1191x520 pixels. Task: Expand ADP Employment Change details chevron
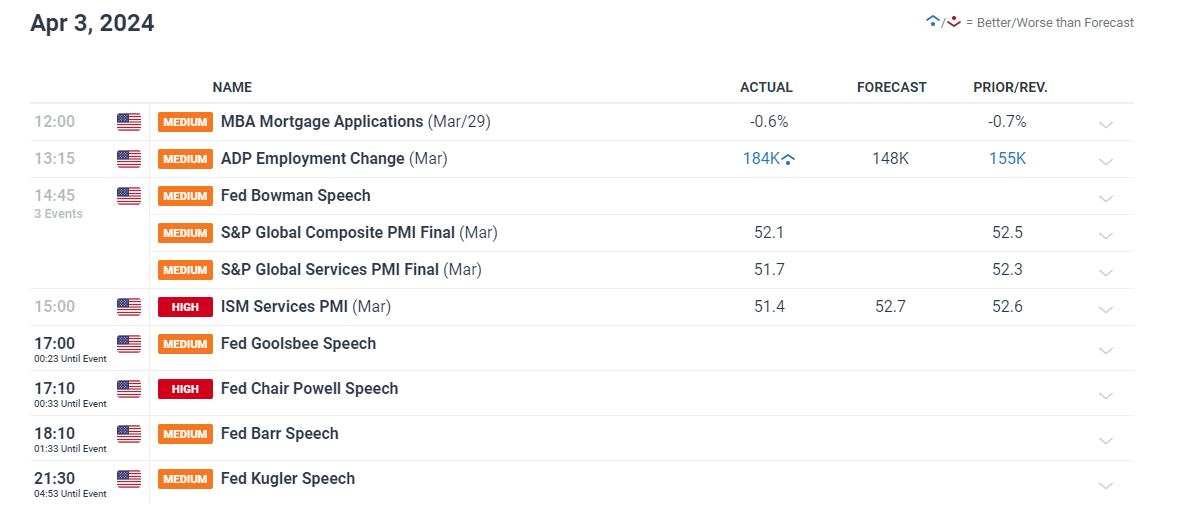[1106, 162]
